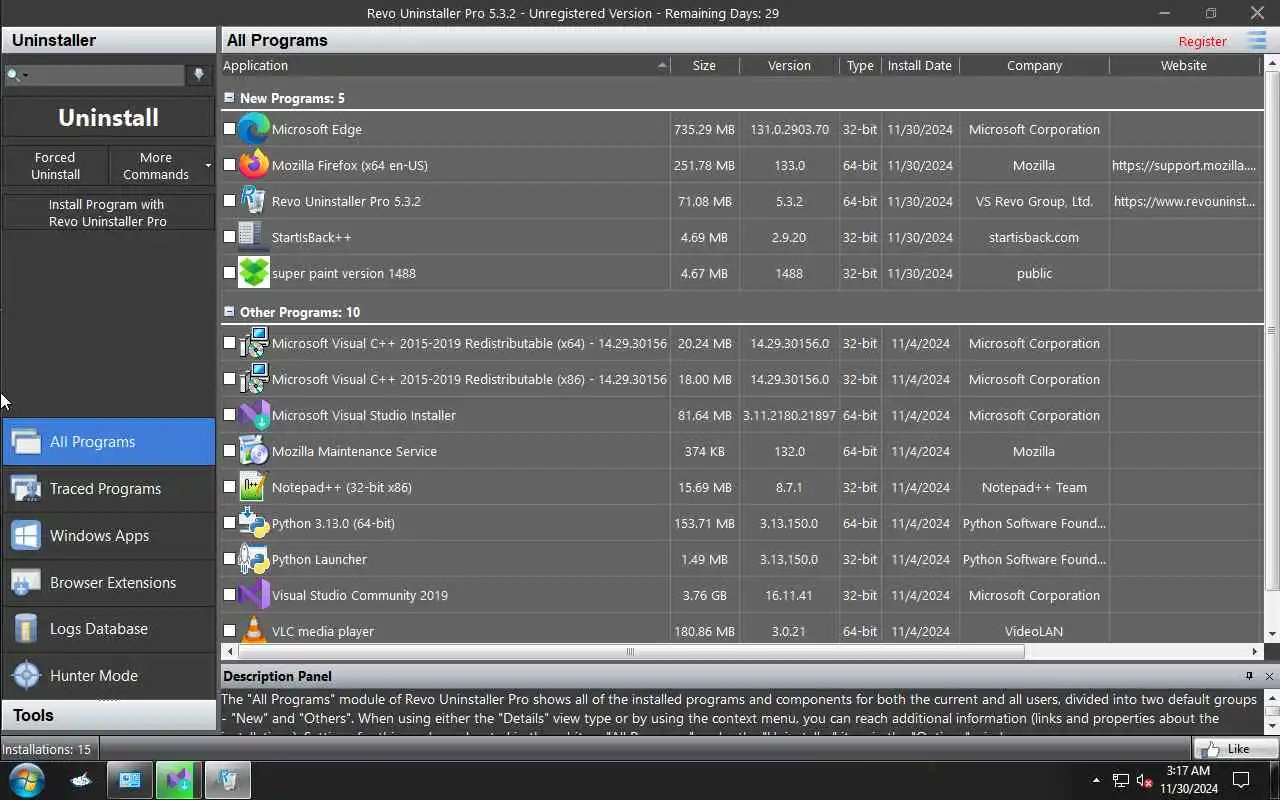Open the view options hamburger icon
The height and width of the screenshot is (800, 1280).
point(1257,40)
